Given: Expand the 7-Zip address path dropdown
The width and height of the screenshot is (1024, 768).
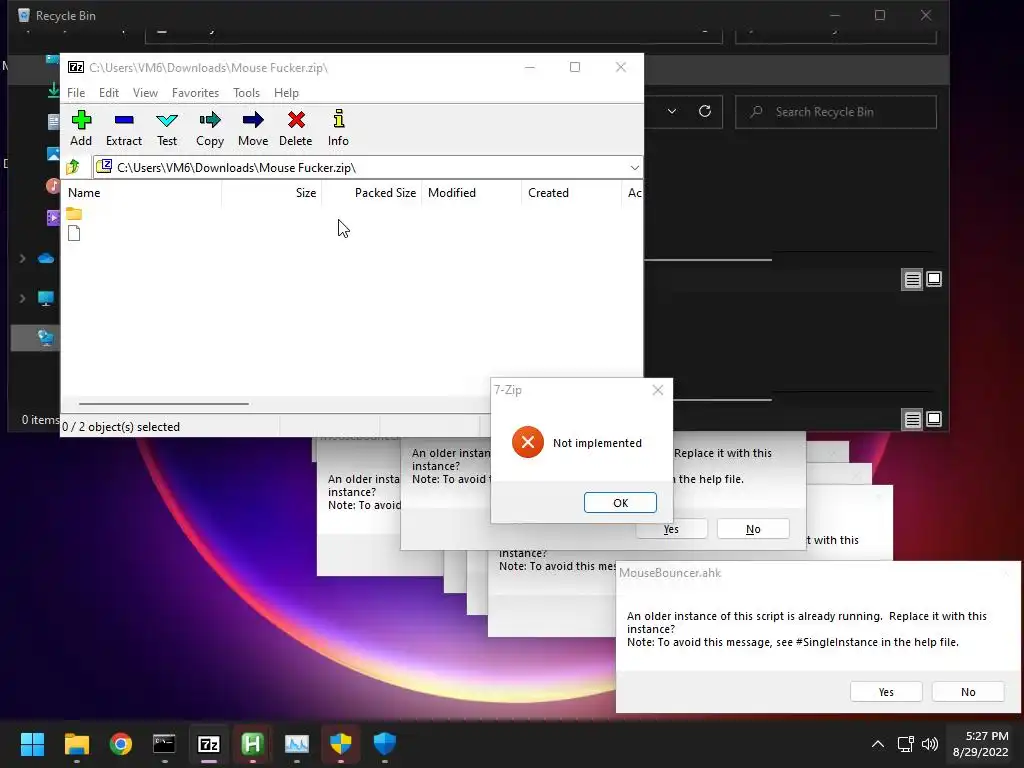Looking at the screenshot, I should tap(634, 168).
